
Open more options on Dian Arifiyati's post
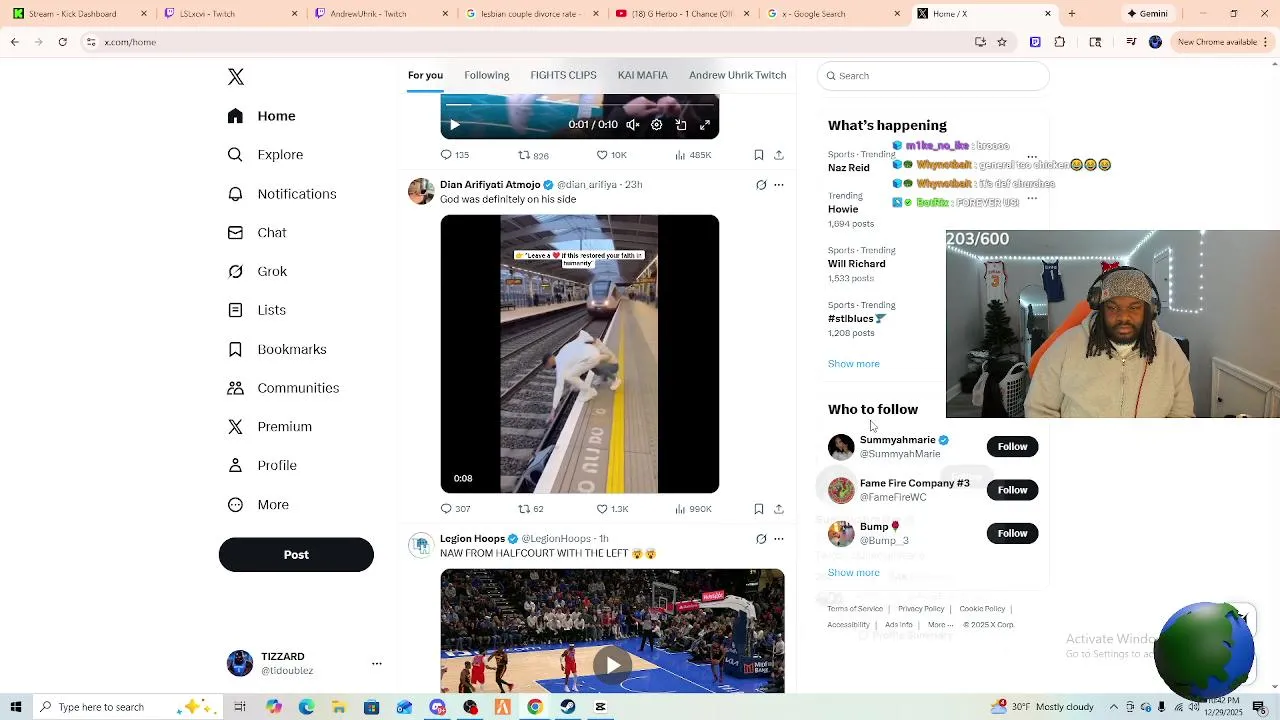click(779, 185)
